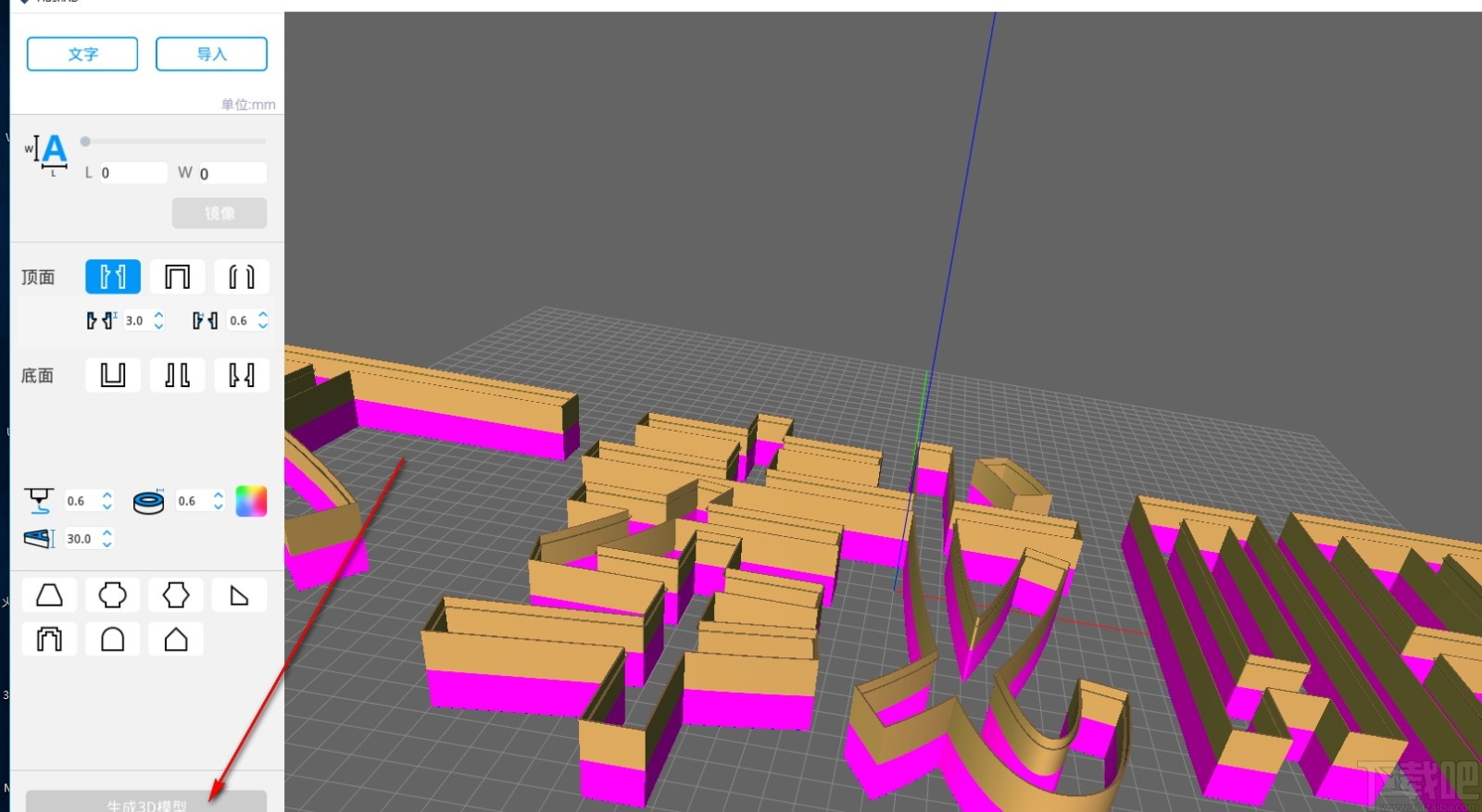1482x812 pixels.
Task: Increase the height 30.0 stepper
Action: coord(107,532)
